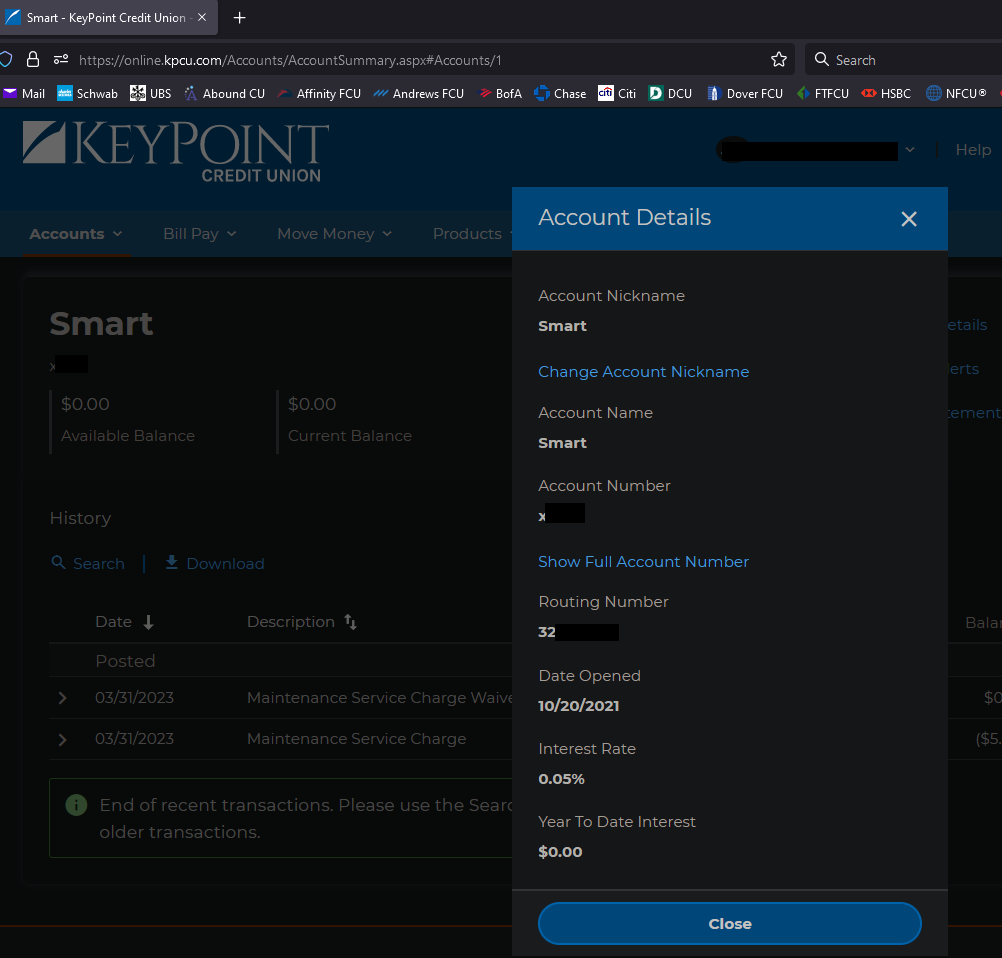This screenshot has width=1002, height=958.
Task: Click the bookmark star in the address bar
Action: click(x=779, y=60)
